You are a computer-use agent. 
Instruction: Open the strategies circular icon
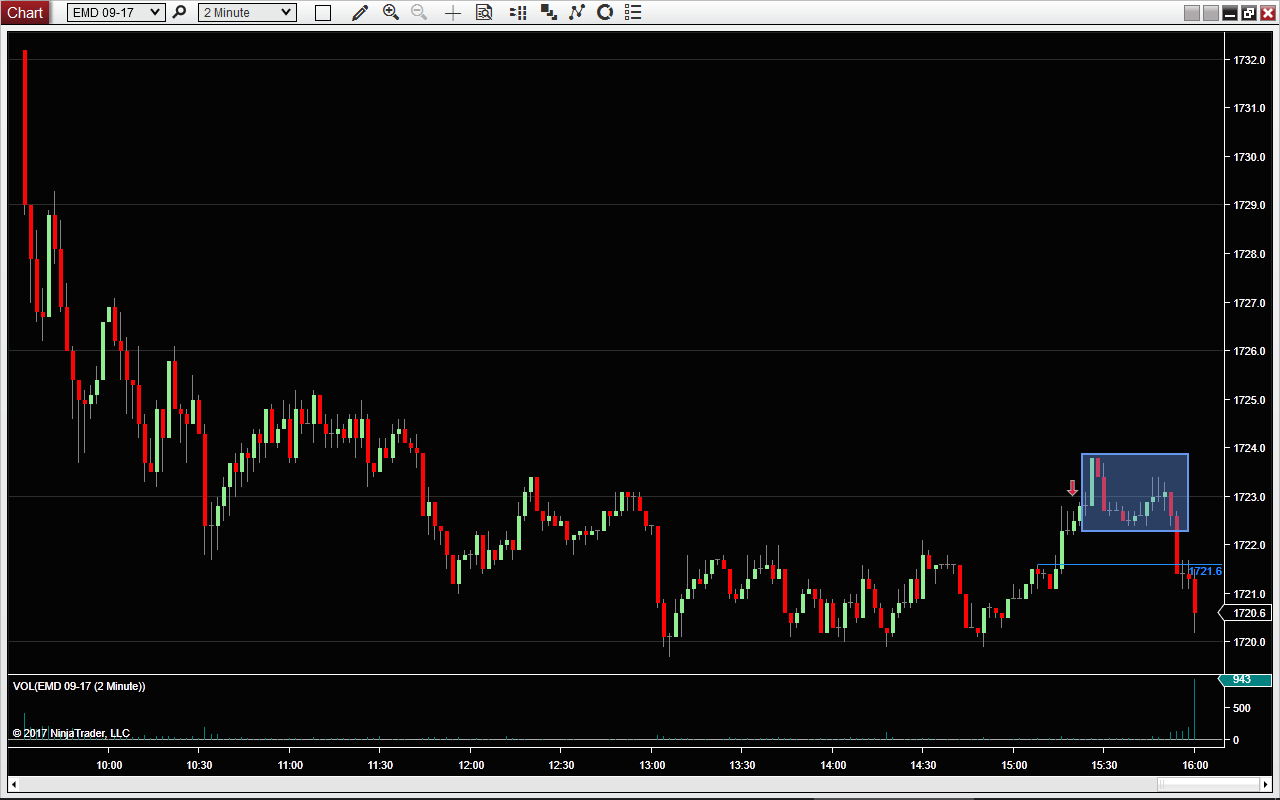(x=605, y=13)
